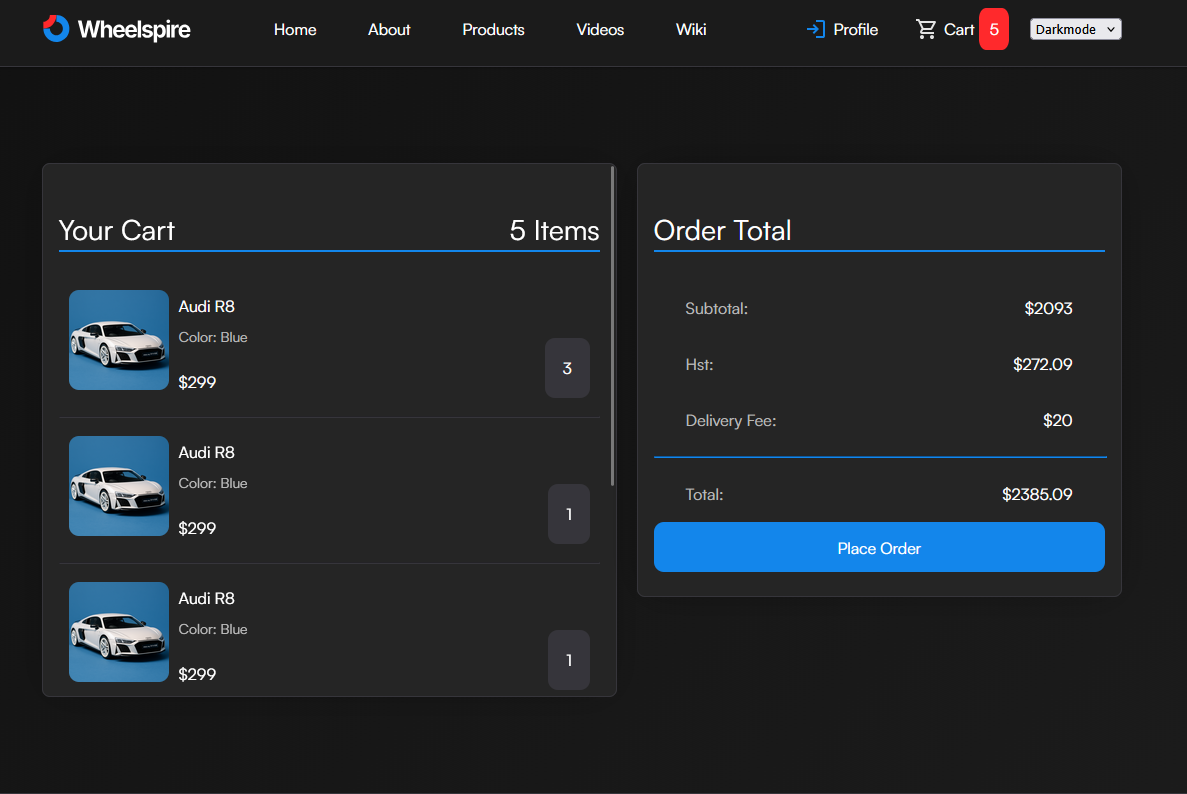The width and height of the screenshot is (1187, 794).
Task: Open Profile via the login arrow icon
Action: point(815,29)
